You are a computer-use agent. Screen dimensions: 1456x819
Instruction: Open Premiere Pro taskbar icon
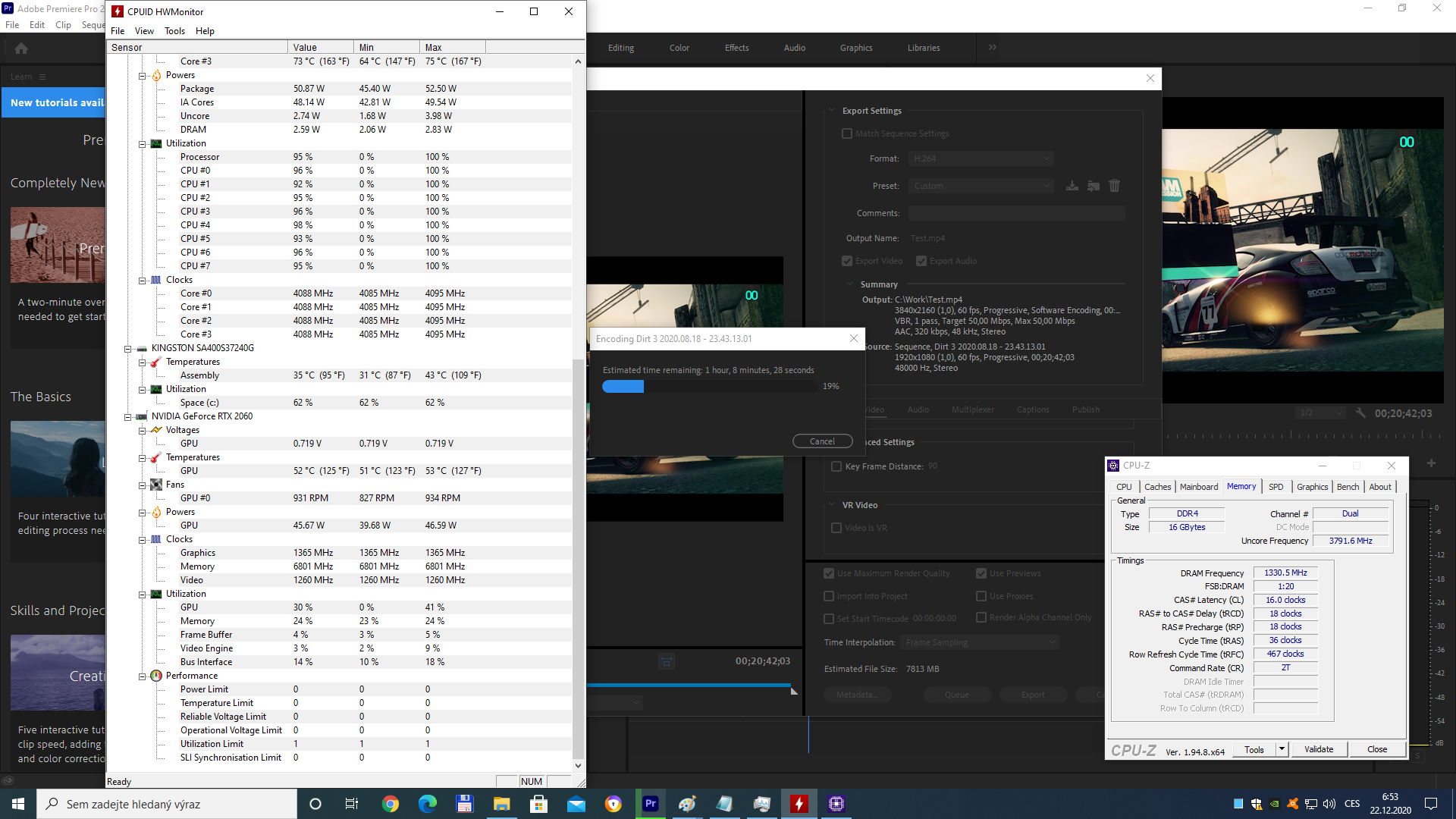click(x=651, y=804)
